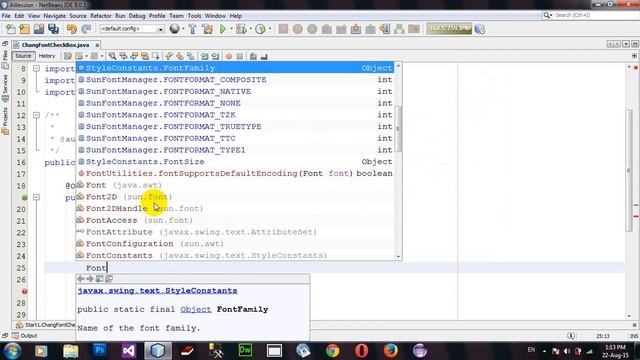640x360 pixels.
Task: Choose the Font (java.awt) completion item
Action: [x=235, y=185]
